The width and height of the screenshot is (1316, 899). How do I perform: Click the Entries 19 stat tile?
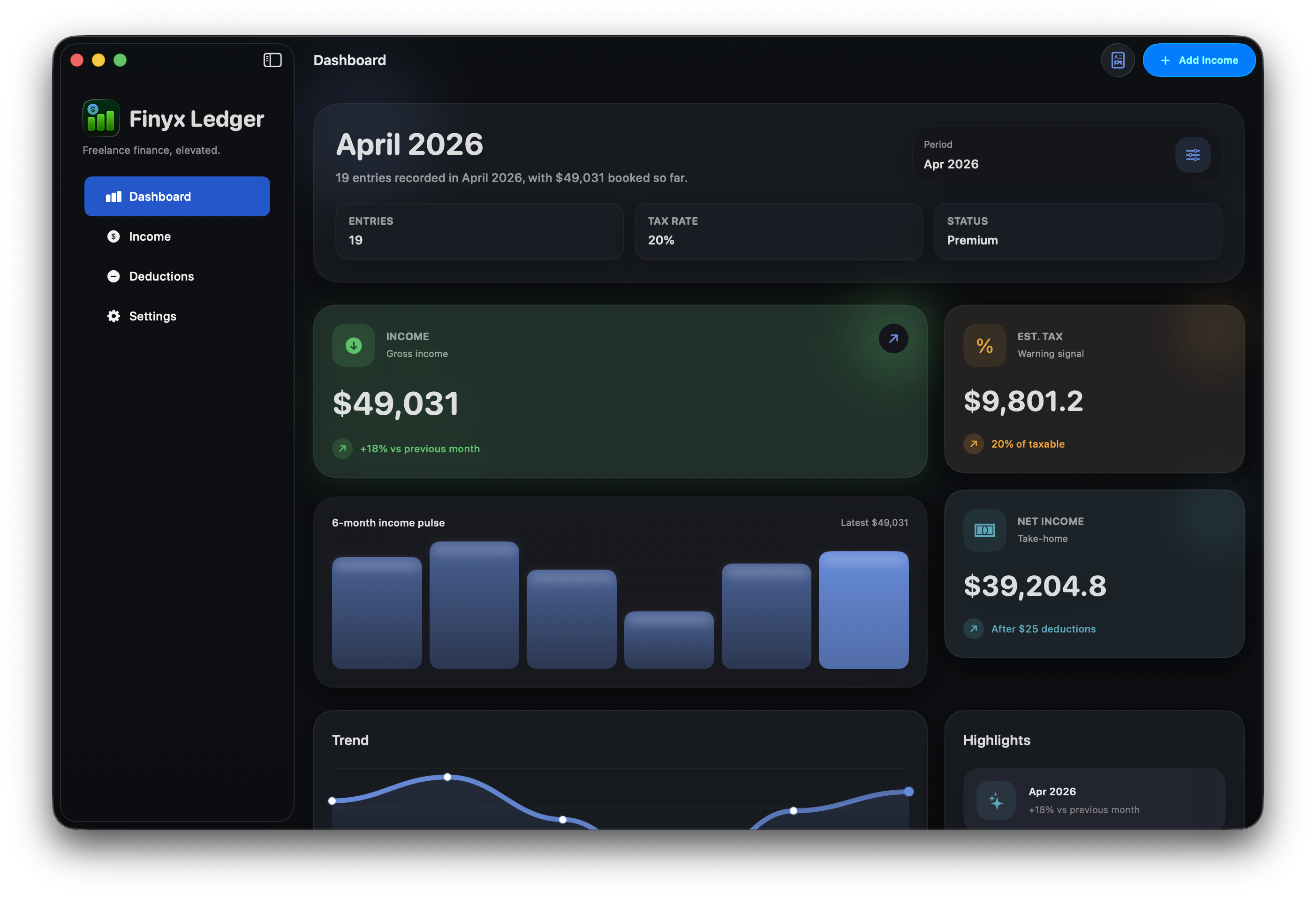click(x=479, y=231)
